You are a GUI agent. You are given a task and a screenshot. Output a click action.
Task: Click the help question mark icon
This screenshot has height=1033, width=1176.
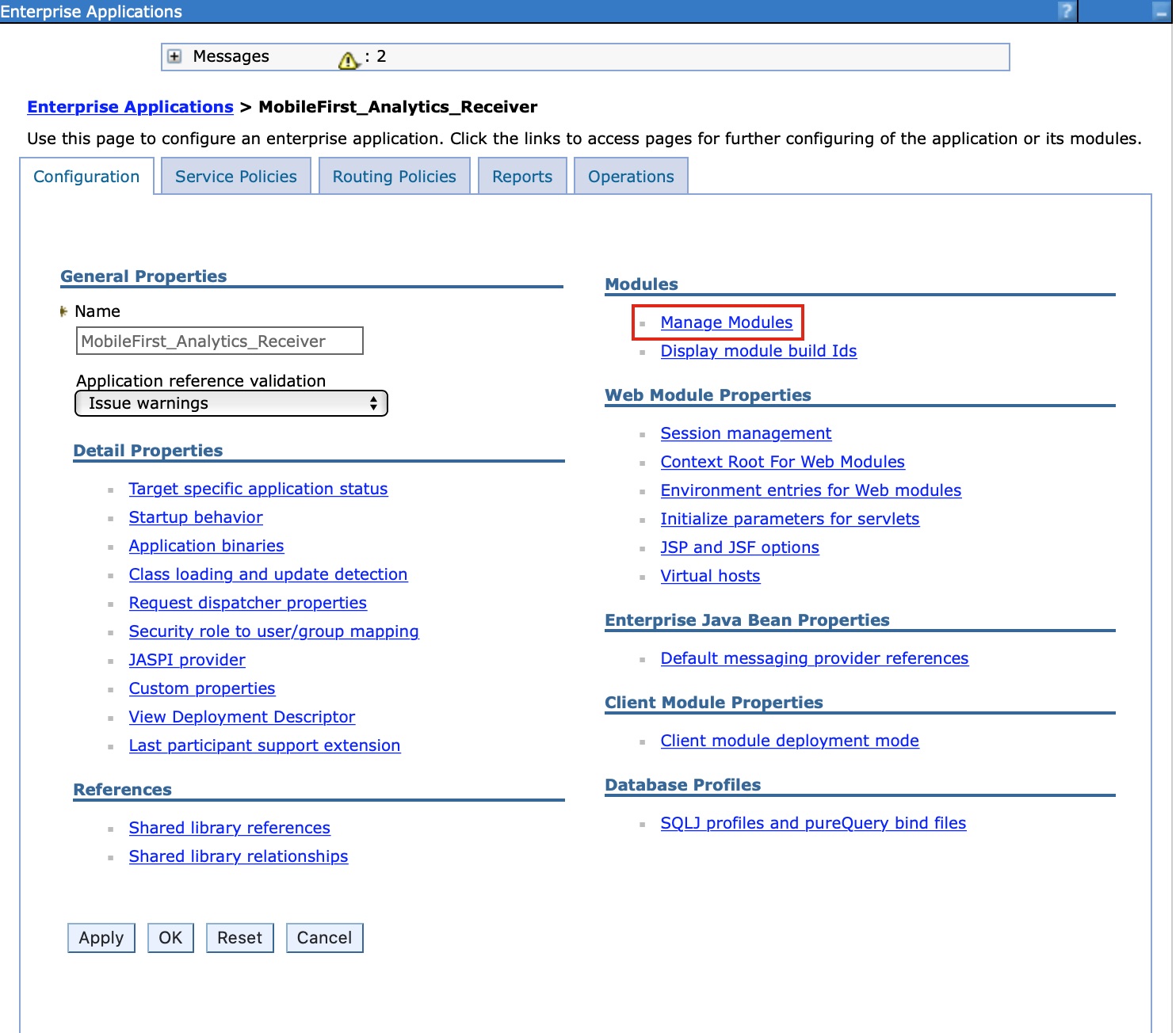[1067, 11]
